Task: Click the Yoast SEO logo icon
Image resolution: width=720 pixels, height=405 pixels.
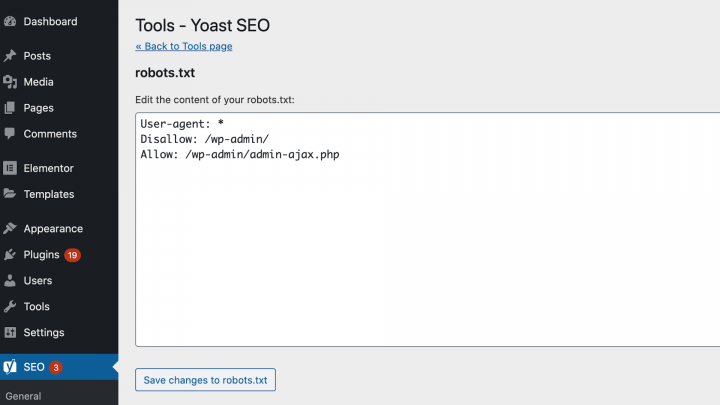Action: coord(10,367)
